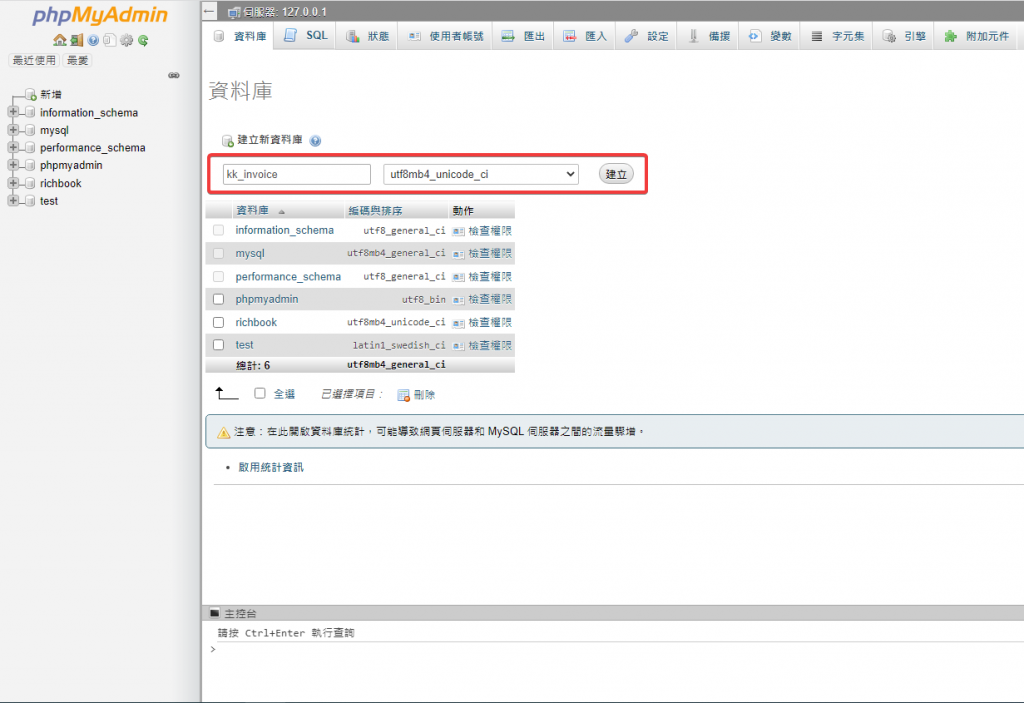The width and height of the screenshot is (1024, 703).
Task: Click the help icon beside 建立新資料庫
Action: [x=315, y=141]
